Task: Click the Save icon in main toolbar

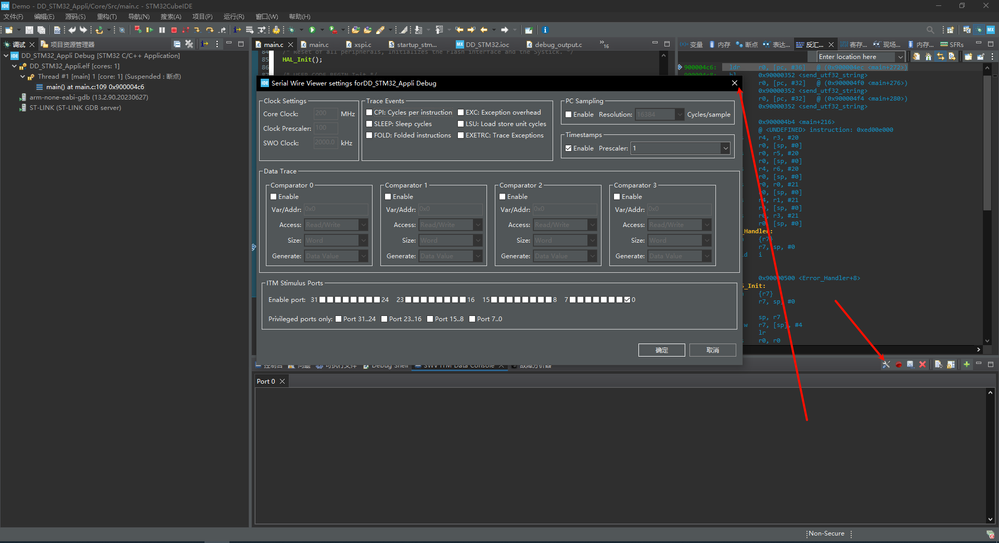Action: click(29, 30)
